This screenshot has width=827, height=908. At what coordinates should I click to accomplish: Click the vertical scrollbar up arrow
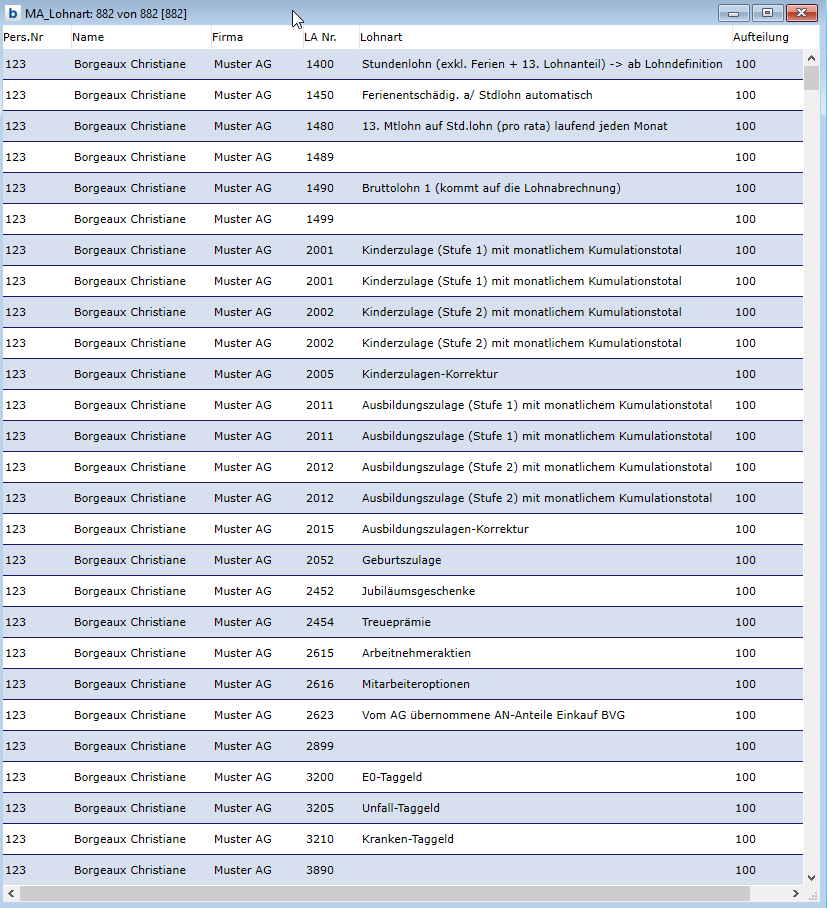pos(811,58)
